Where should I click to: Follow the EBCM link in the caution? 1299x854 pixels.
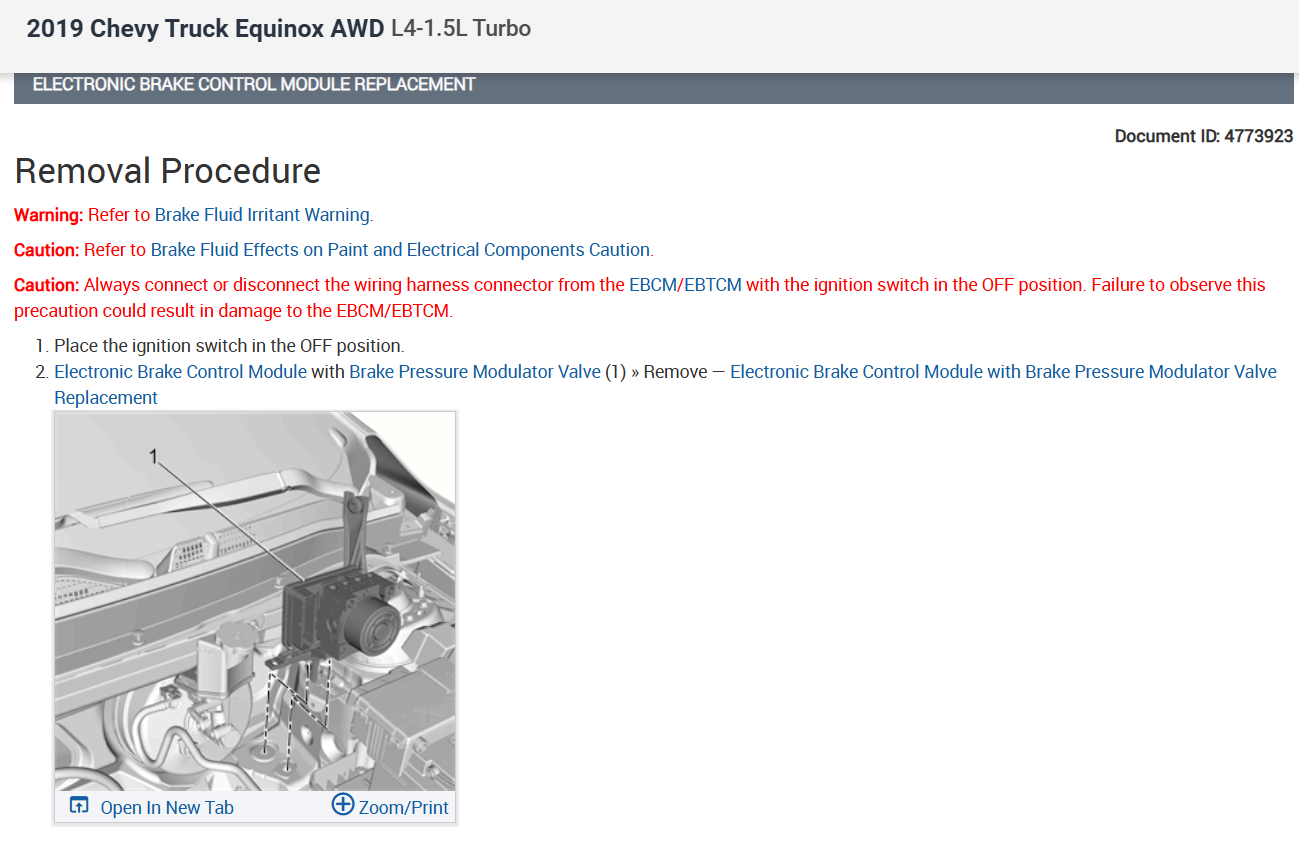point(653,284)
